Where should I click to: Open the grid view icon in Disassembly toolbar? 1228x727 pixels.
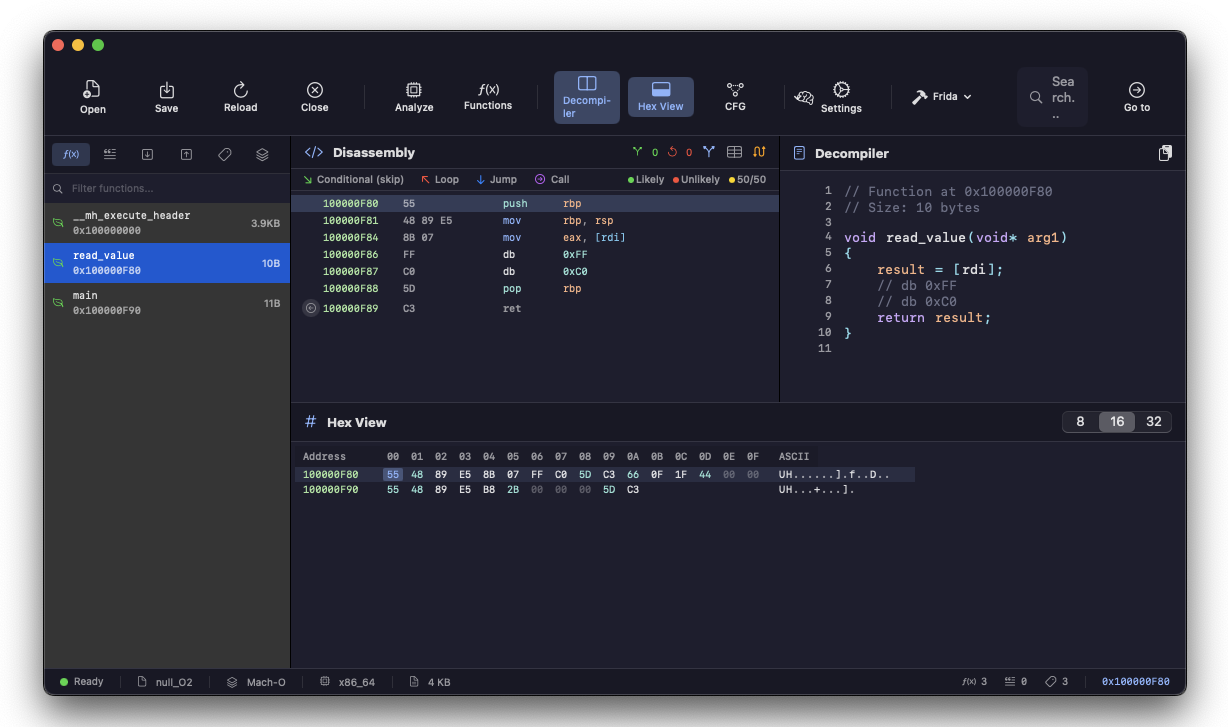click(x=734, y=152)
